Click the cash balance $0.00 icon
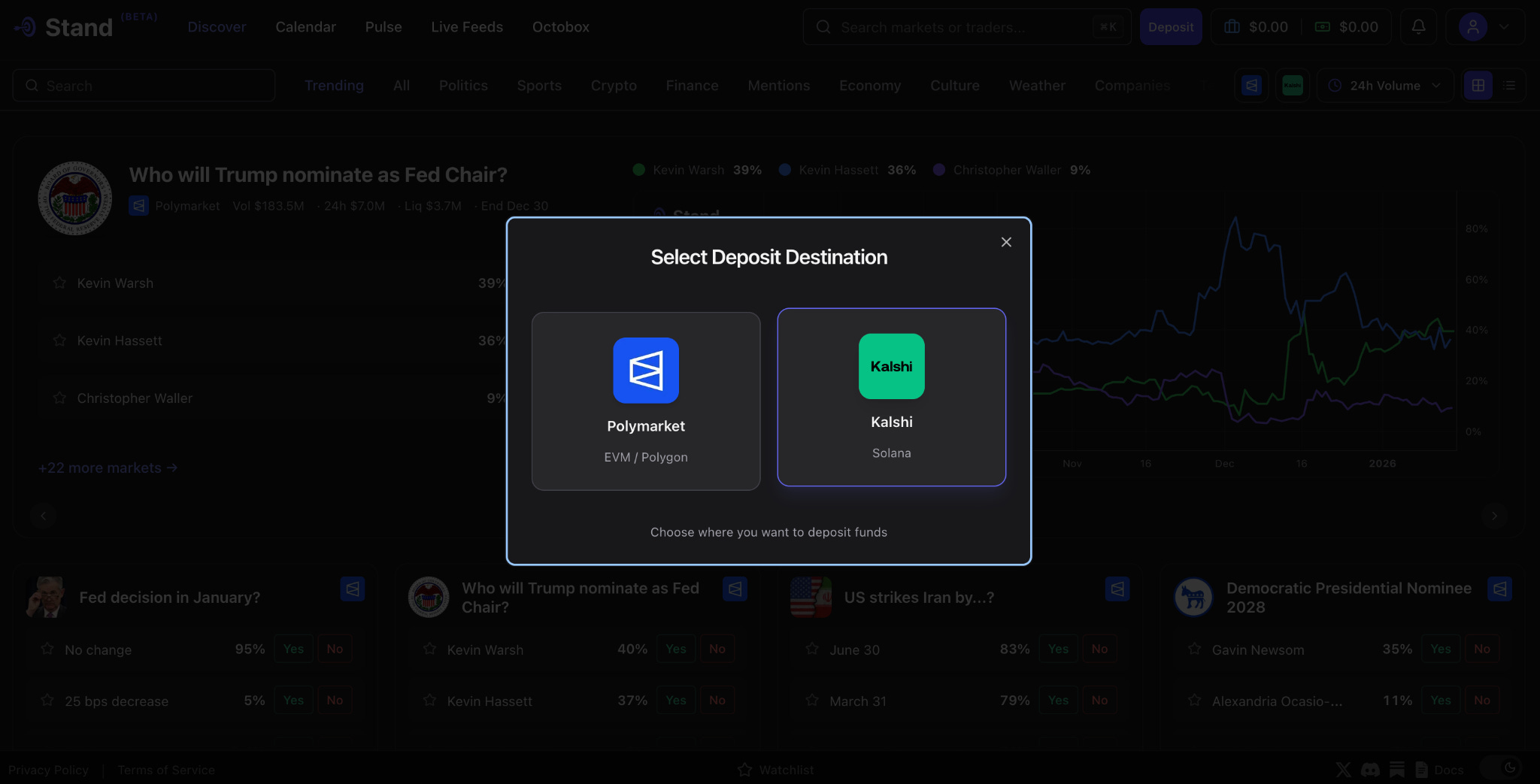 click(x=1322, y=27)
